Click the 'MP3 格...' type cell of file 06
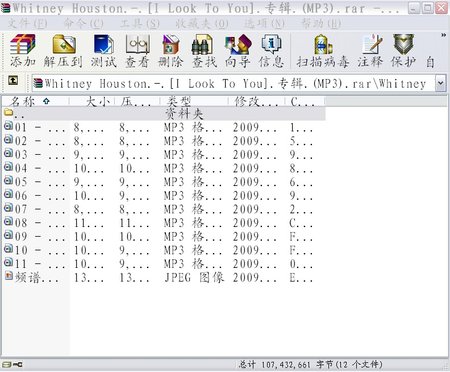This screenshot has height=372, width=450. click(x=193, y=196)
